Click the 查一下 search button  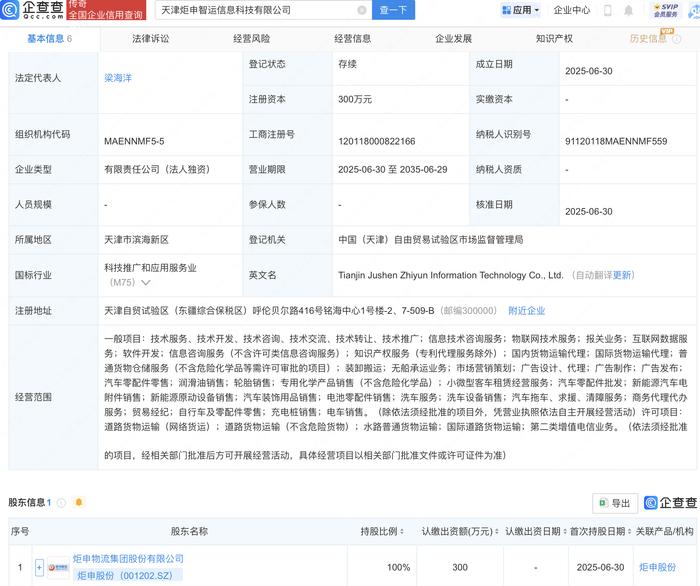393,10
